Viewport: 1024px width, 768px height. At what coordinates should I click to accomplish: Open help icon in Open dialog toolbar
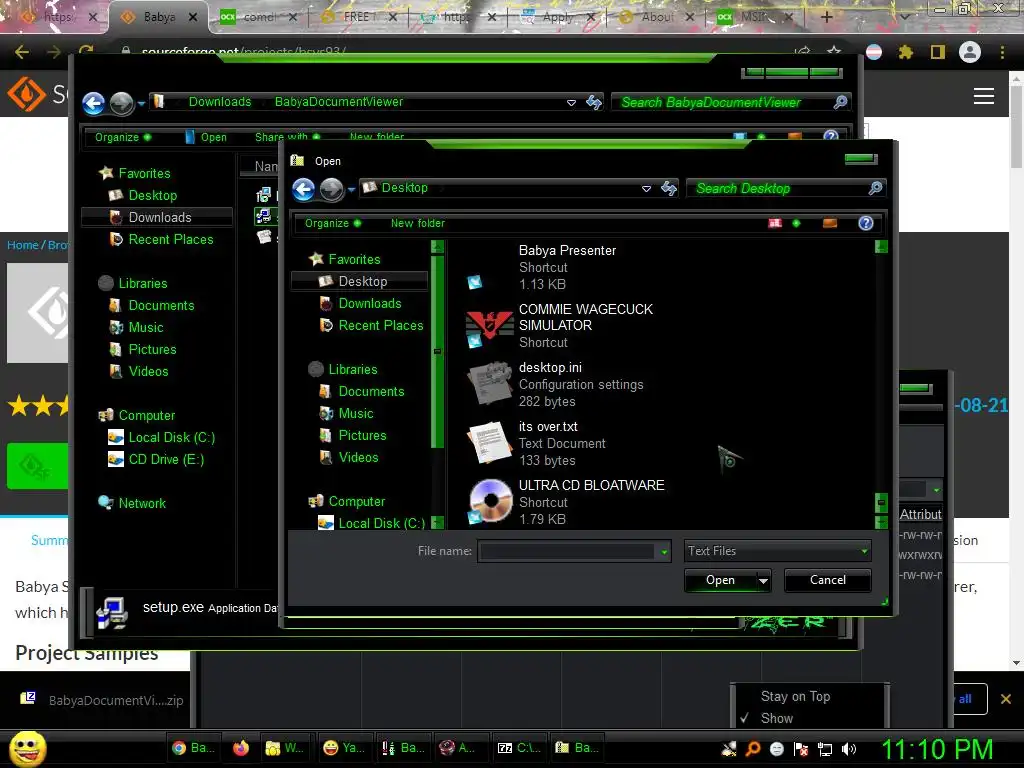pyautogui.click(x=865, y=223)
